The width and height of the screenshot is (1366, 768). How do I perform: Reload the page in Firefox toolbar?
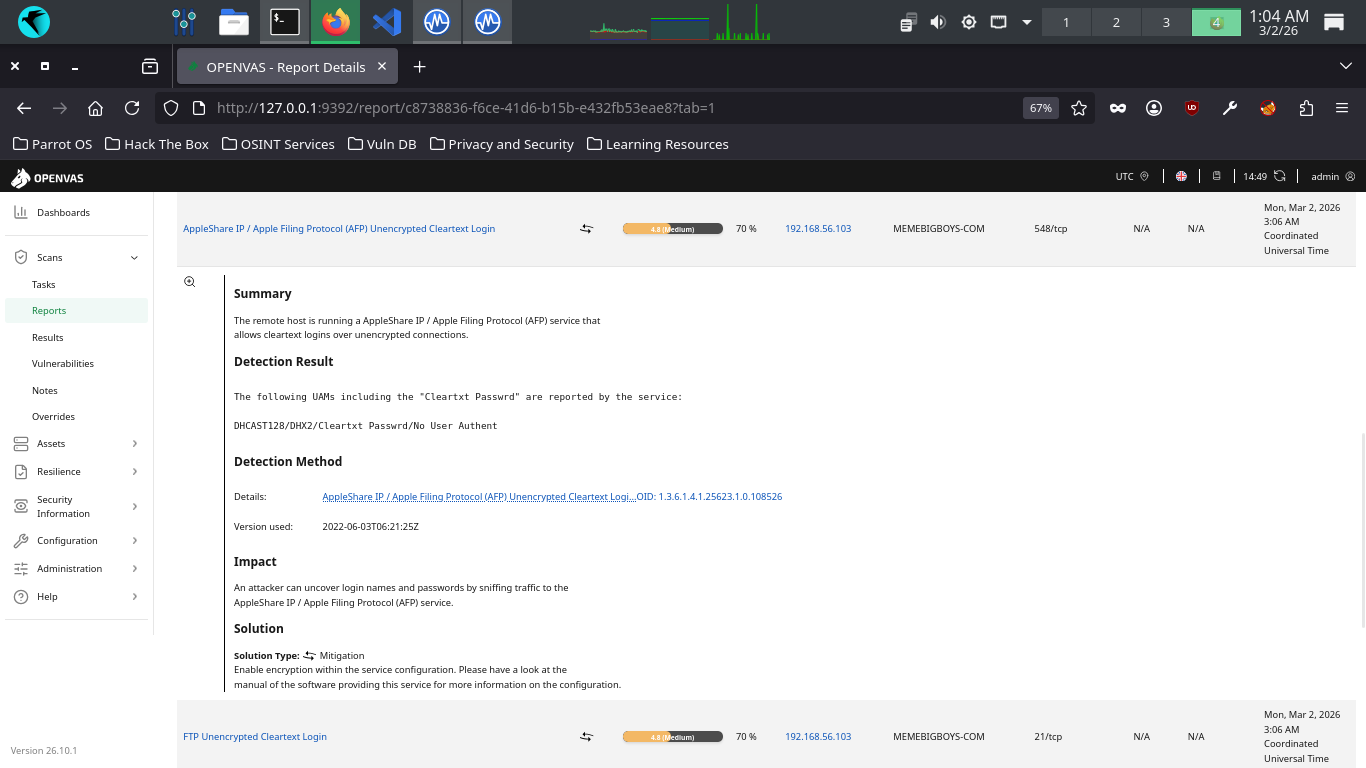pyautogui.click(x=132, y=108)
